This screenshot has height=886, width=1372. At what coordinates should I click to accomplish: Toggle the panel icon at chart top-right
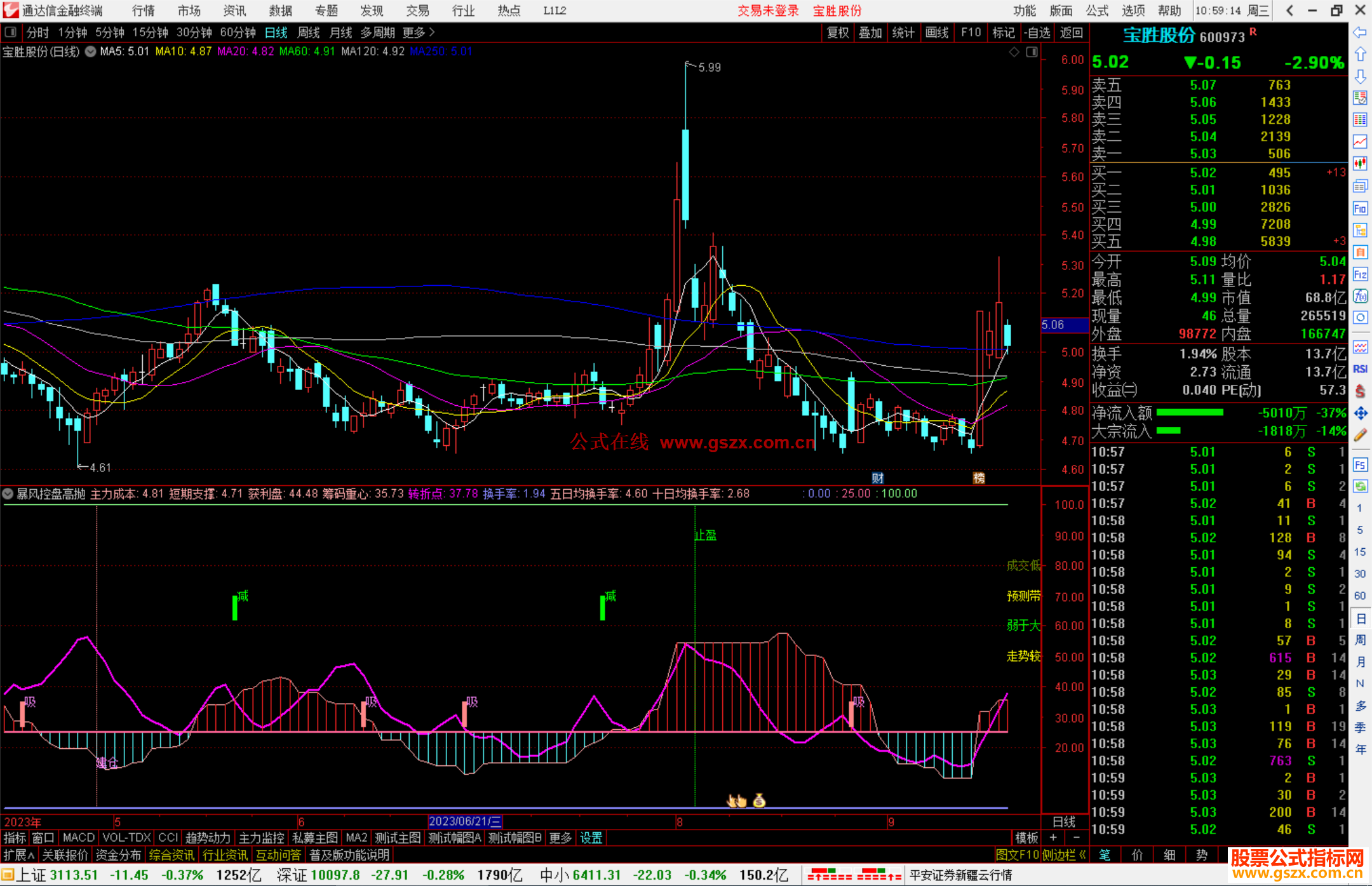click(1032, 52)
